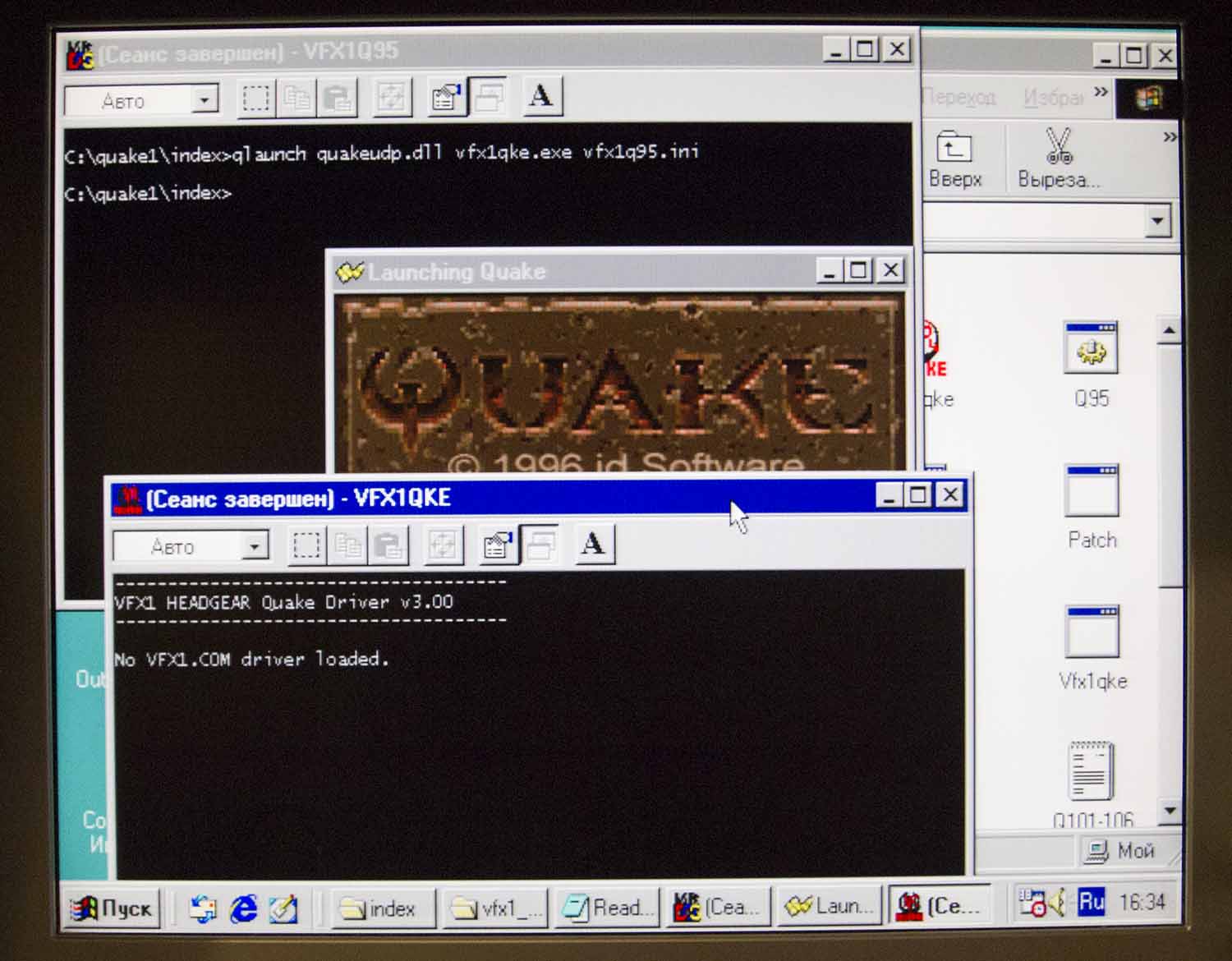
Task: Click the Ru language indicator in tray
Action: point(1091,902)
